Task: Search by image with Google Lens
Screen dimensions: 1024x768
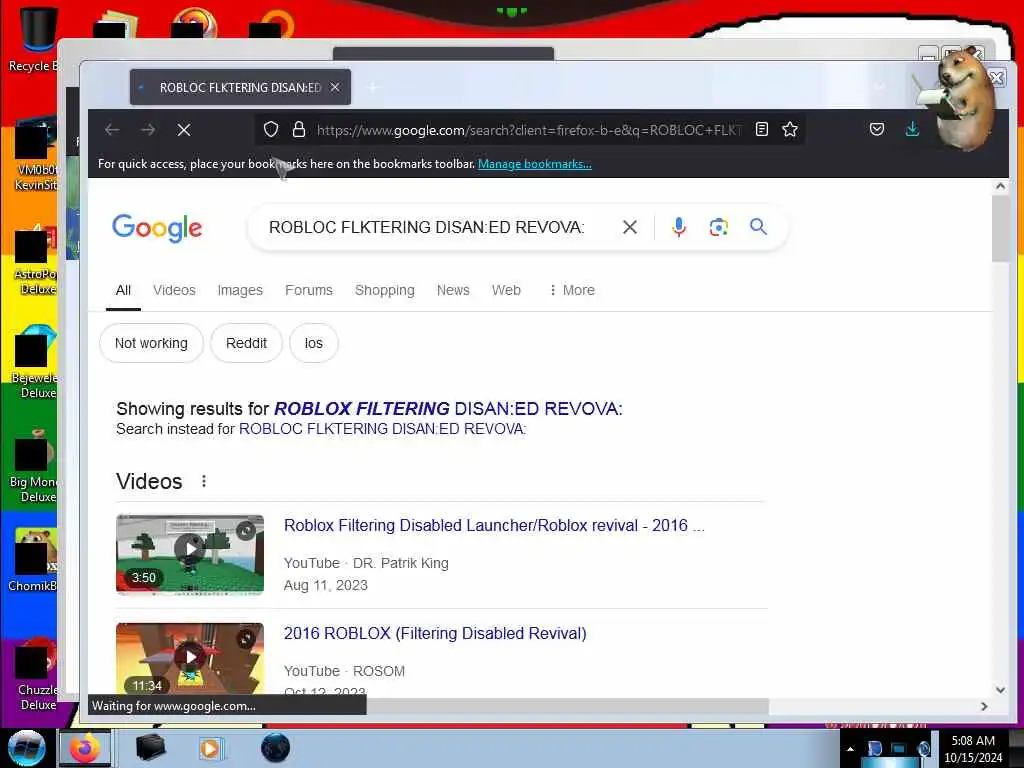Action: (x=718, y=227)
